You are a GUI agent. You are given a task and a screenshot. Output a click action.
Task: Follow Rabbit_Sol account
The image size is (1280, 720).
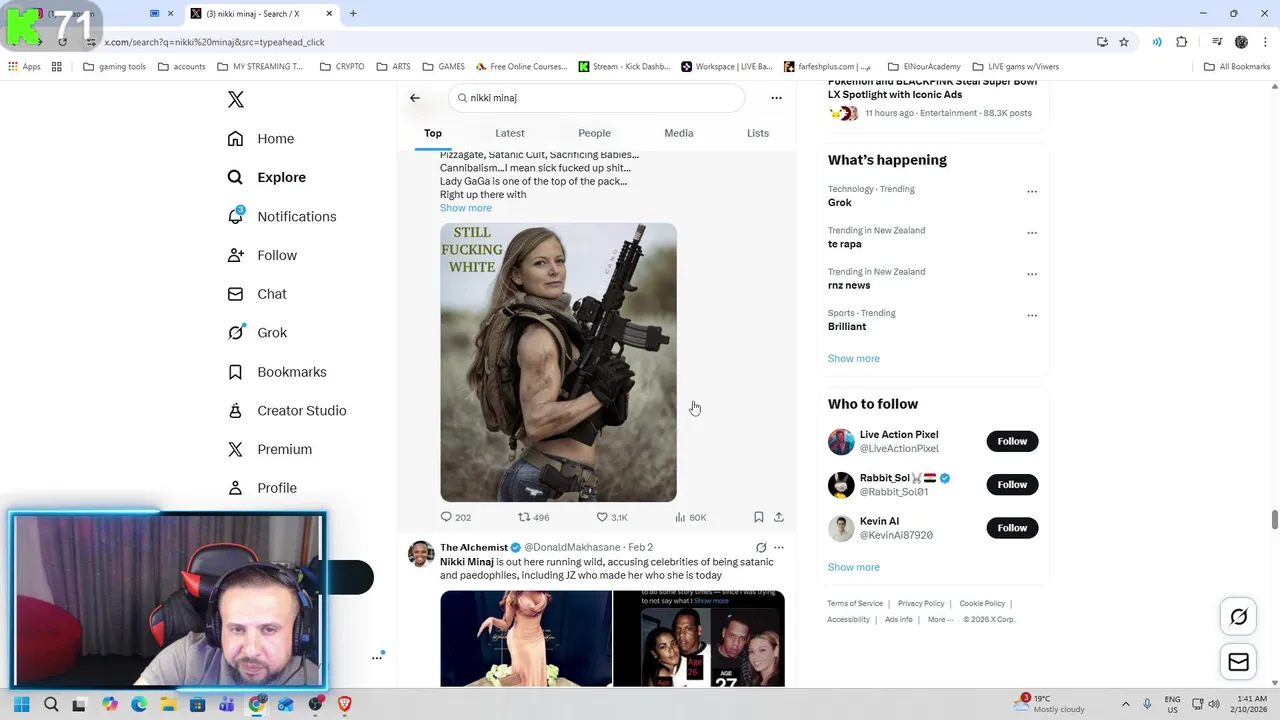(x=1012, y=484)
